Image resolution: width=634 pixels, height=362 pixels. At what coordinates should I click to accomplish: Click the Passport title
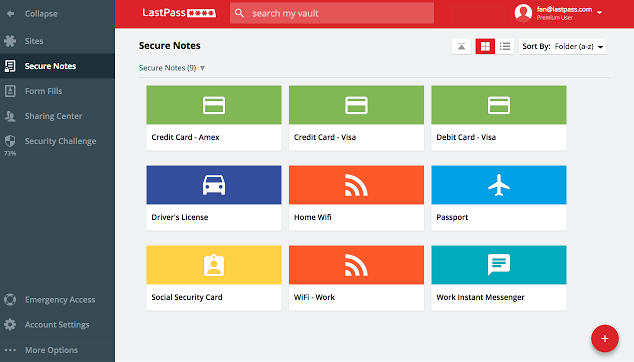point(452,217)
